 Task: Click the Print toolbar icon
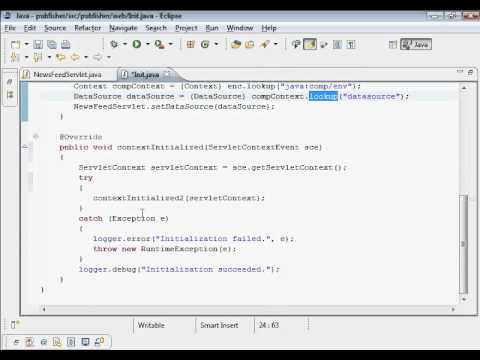point(66,44)
